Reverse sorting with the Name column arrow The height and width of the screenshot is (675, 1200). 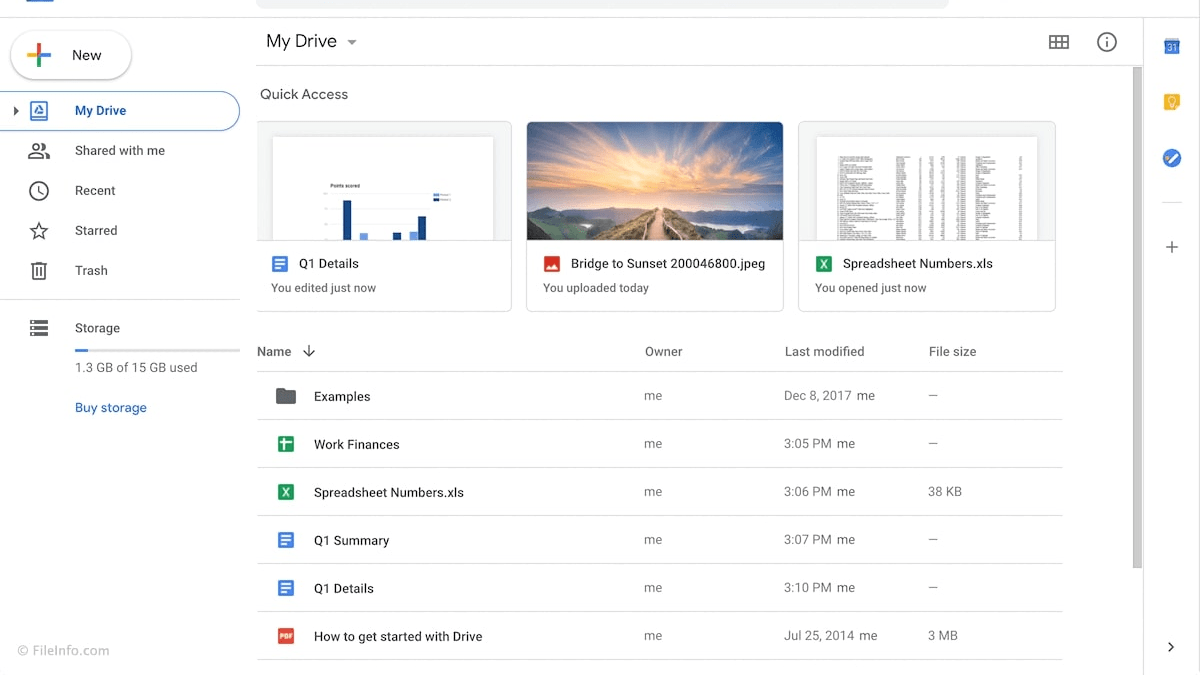308,351
